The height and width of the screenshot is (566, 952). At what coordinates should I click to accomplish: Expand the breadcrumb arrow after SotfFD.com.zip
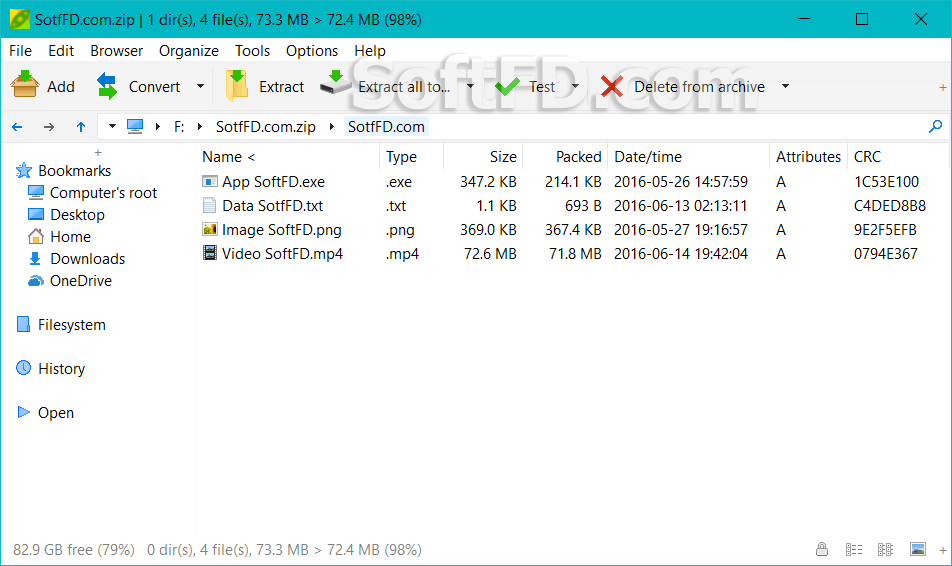332,126
